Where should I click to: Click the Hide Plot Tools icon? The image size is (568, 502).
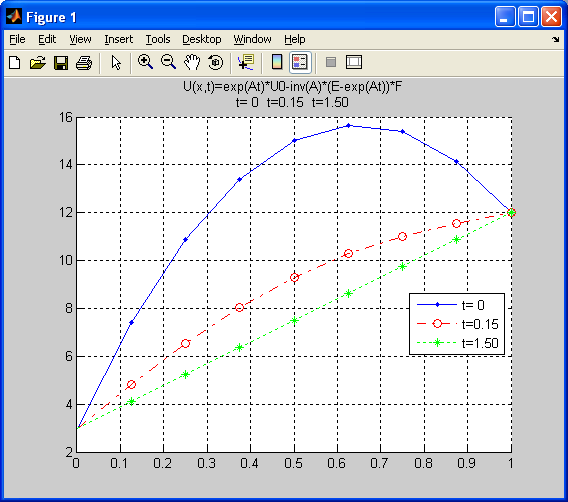(x=331, y=62)
